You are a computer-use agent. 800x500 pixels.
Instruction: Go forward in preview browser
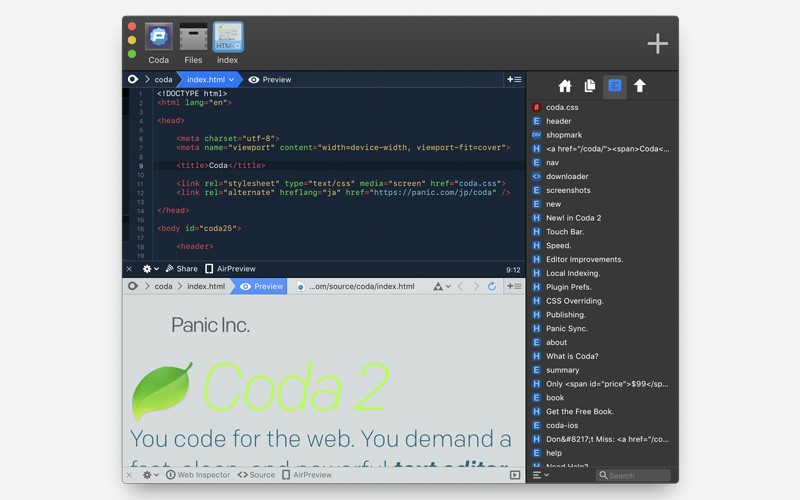pyautogui.click(x=476, y=287)
